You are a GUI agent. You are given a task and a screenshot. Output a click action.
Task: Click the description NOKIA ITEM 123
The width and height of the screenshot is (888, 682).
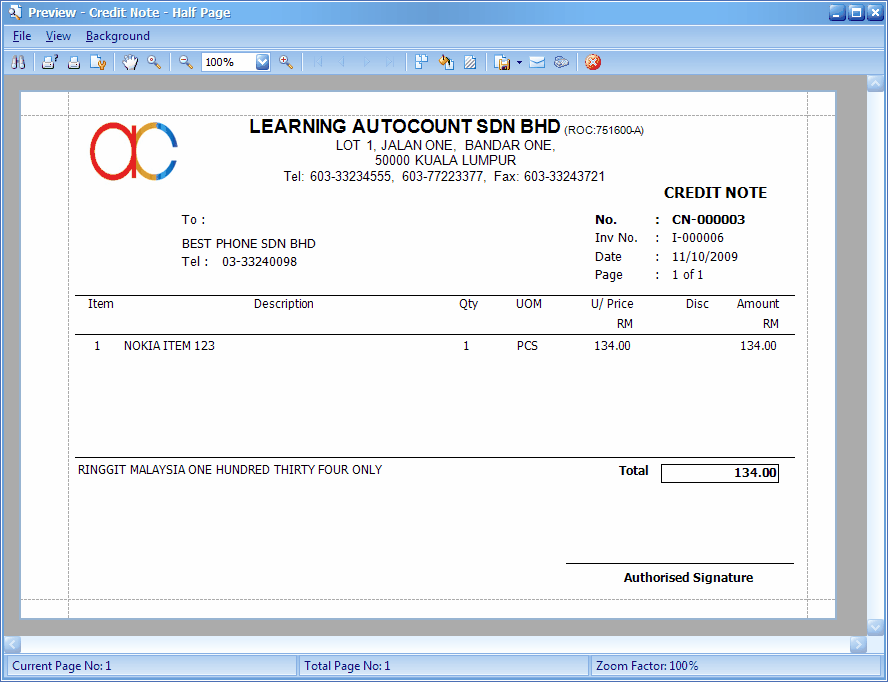(169, 346)
